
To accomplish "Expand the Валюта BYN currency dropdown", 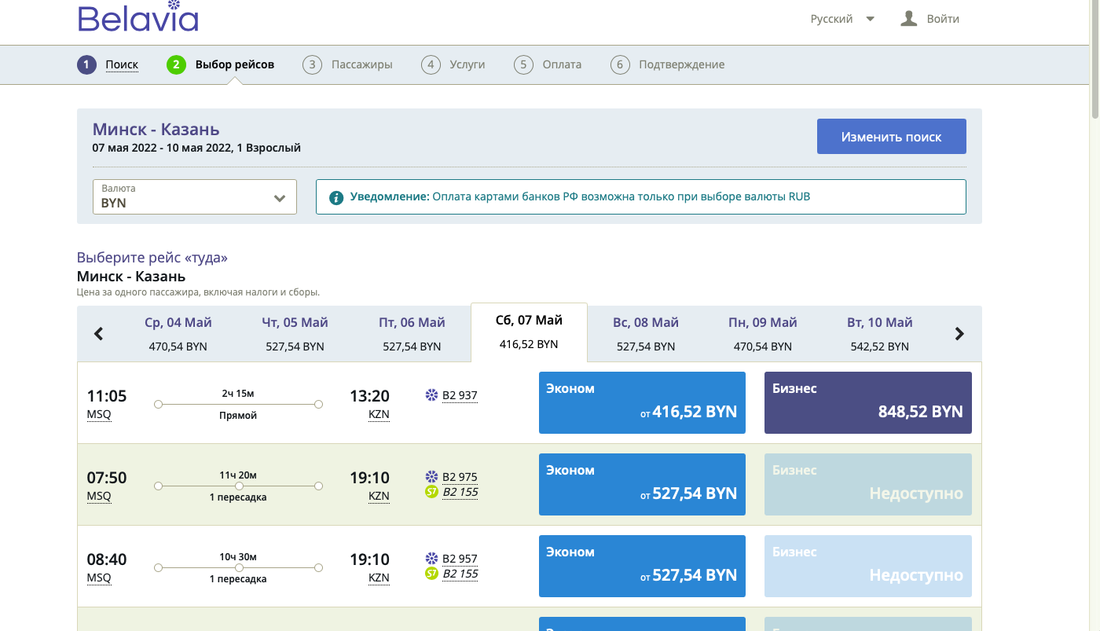I will (195, 196).
